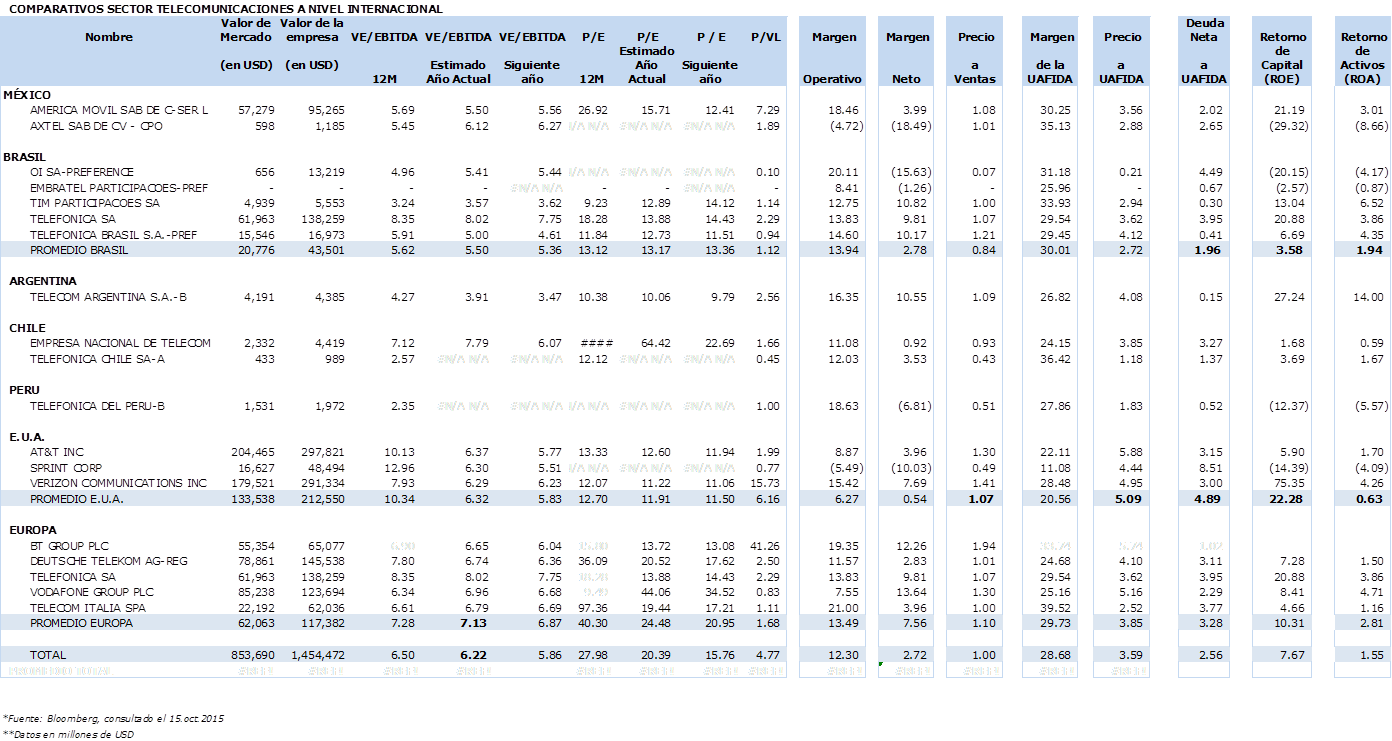Click the 'Retorno de Capital (ROE)' header

tap(1283, 58)
